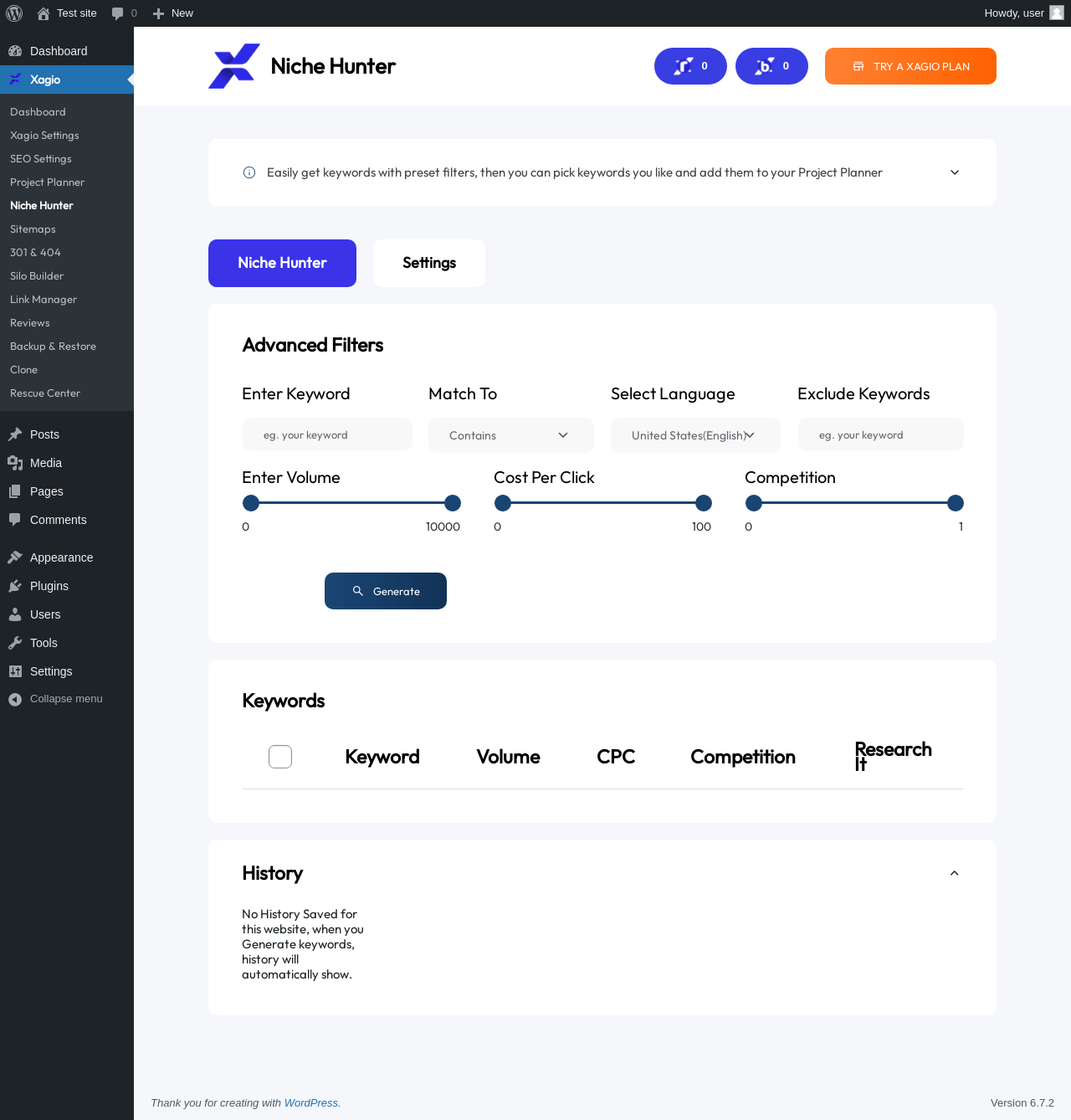Click the WordPress Dashboard gauge icon
Image resolution: width=1071 pixels, height=1120 pixels.
coord(15,51)
